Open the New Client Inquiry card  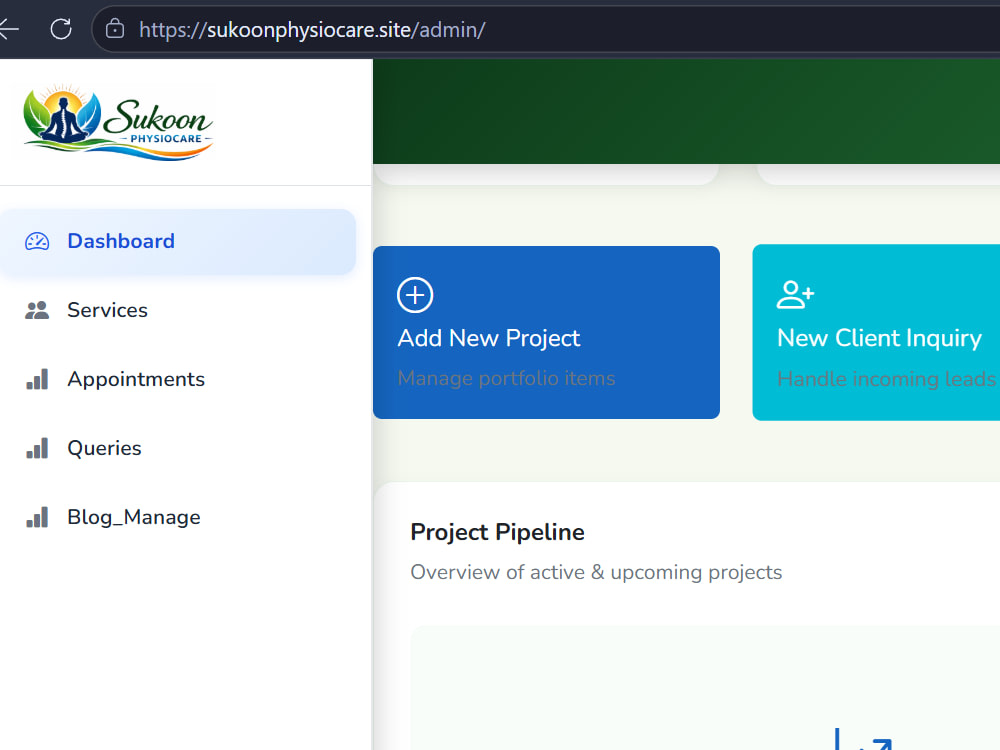click(x=876, y=332)
